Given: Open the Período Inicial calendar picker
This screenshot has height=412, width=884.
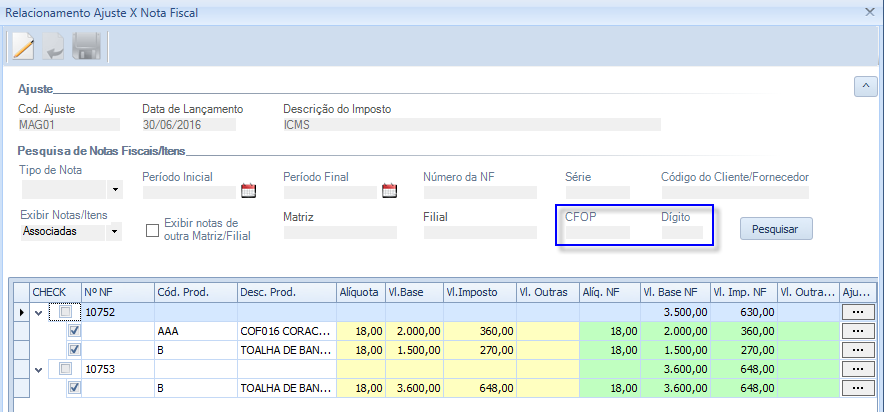Looking at the screenshot, I should (249, 191).
